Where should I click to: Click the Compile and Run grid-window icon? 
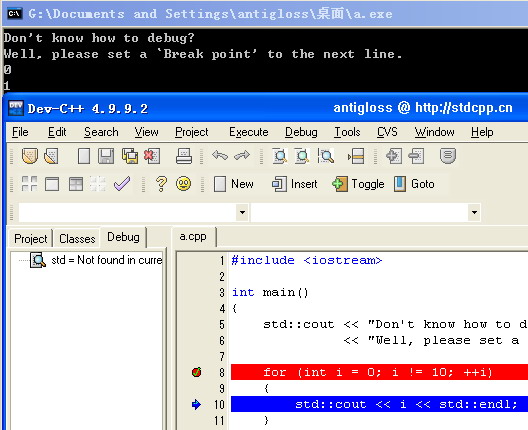76,184
